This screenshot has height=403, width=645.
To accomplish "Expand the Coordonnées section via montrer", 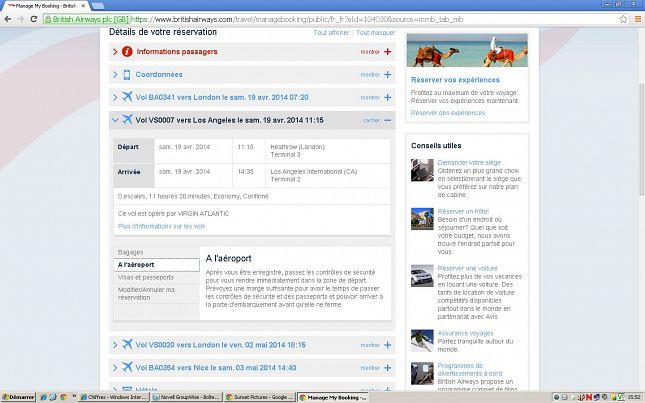I will click(x=370, y=74).
